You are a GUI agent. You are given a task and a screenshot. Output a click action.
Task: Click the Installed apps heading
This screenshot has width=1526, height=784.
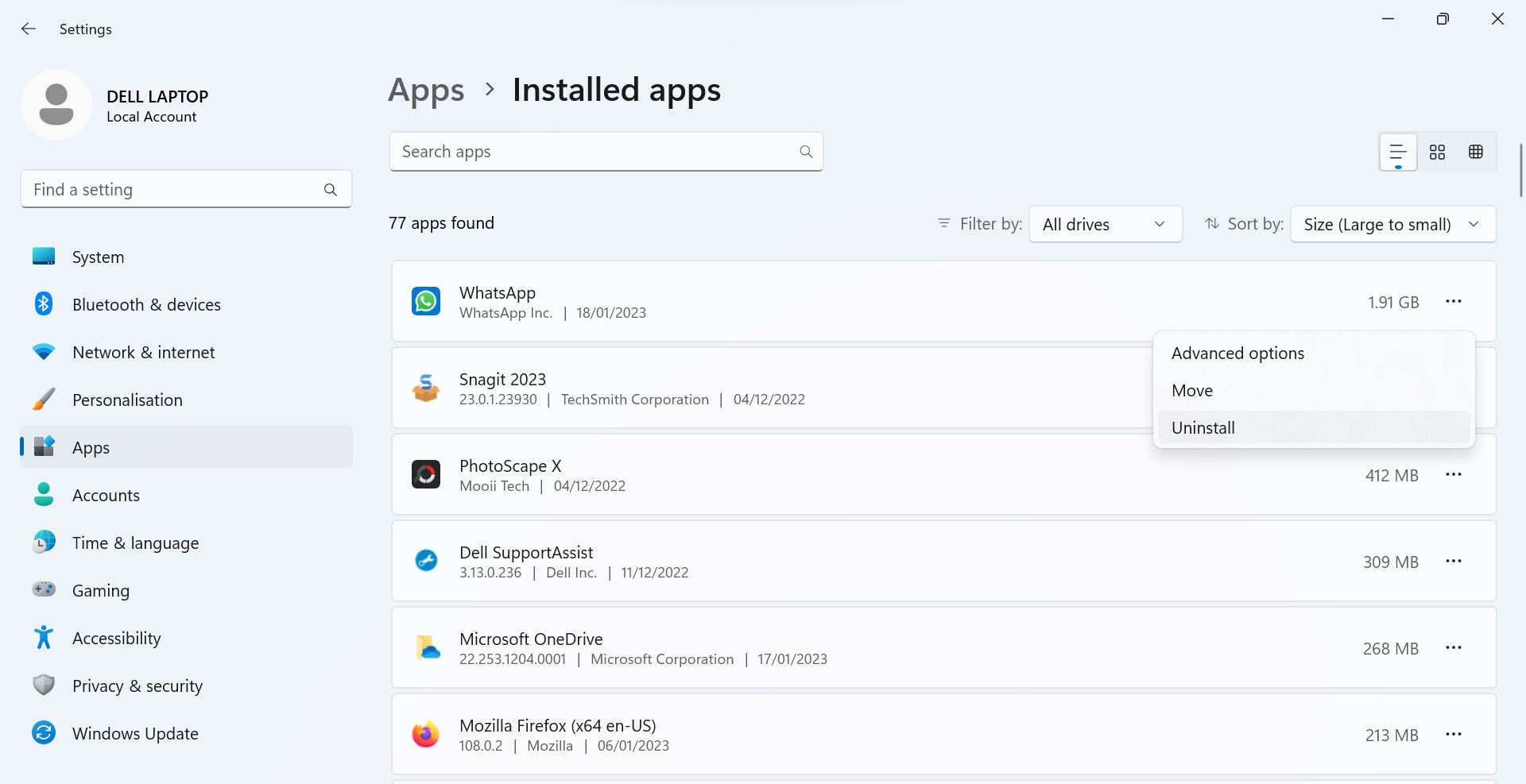click(617, 91)
